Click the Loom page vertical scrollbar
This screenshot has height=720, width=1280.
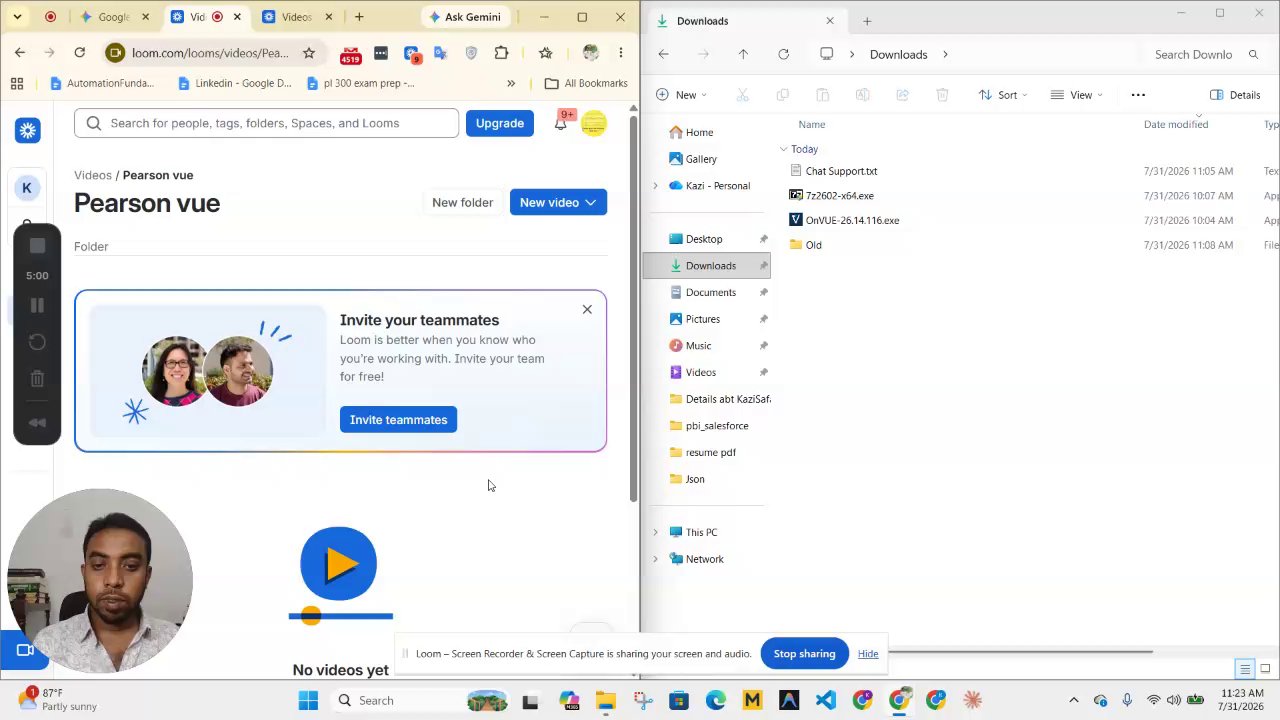tap(633, 310)
